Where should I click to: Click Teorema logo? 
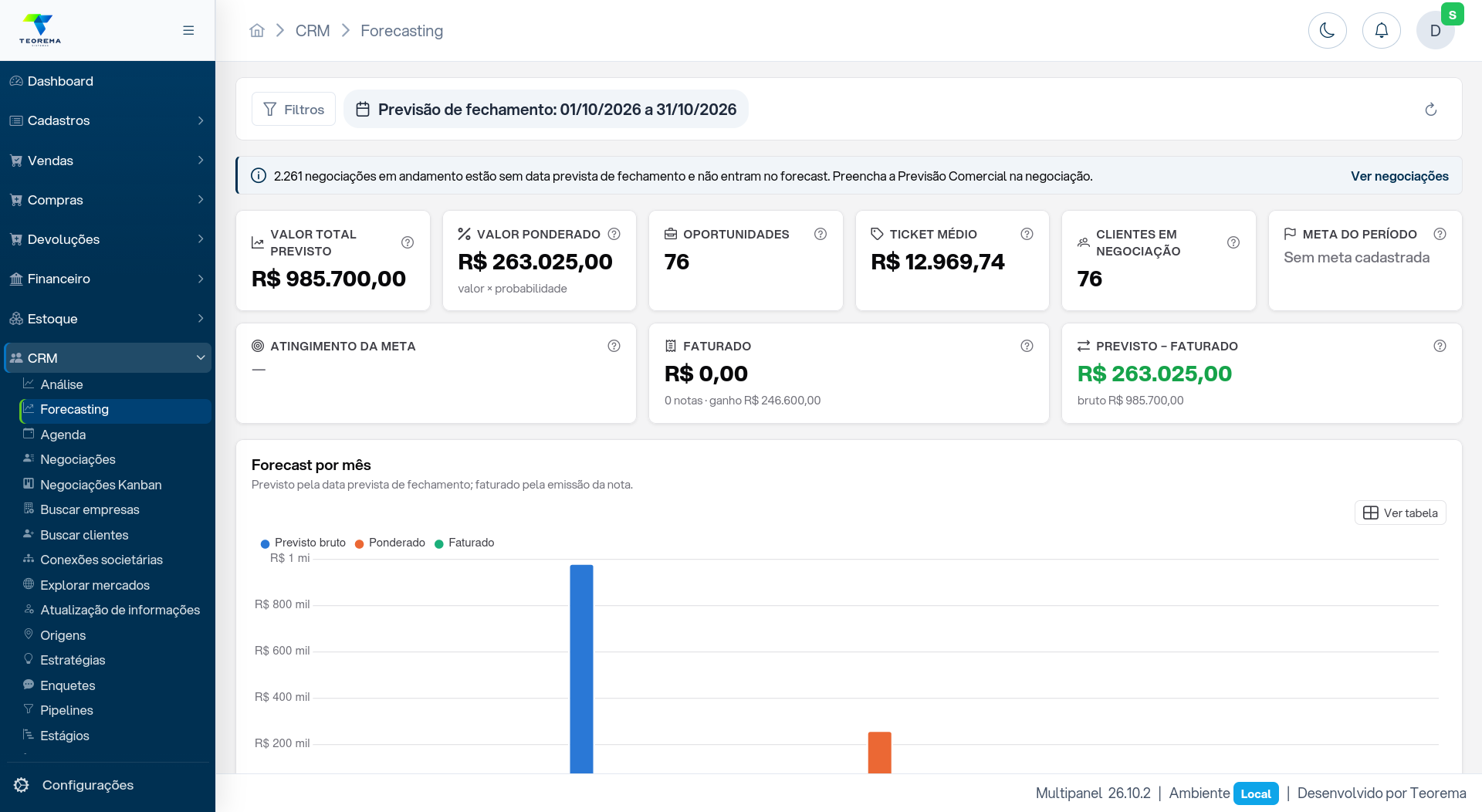coord(40,30)
